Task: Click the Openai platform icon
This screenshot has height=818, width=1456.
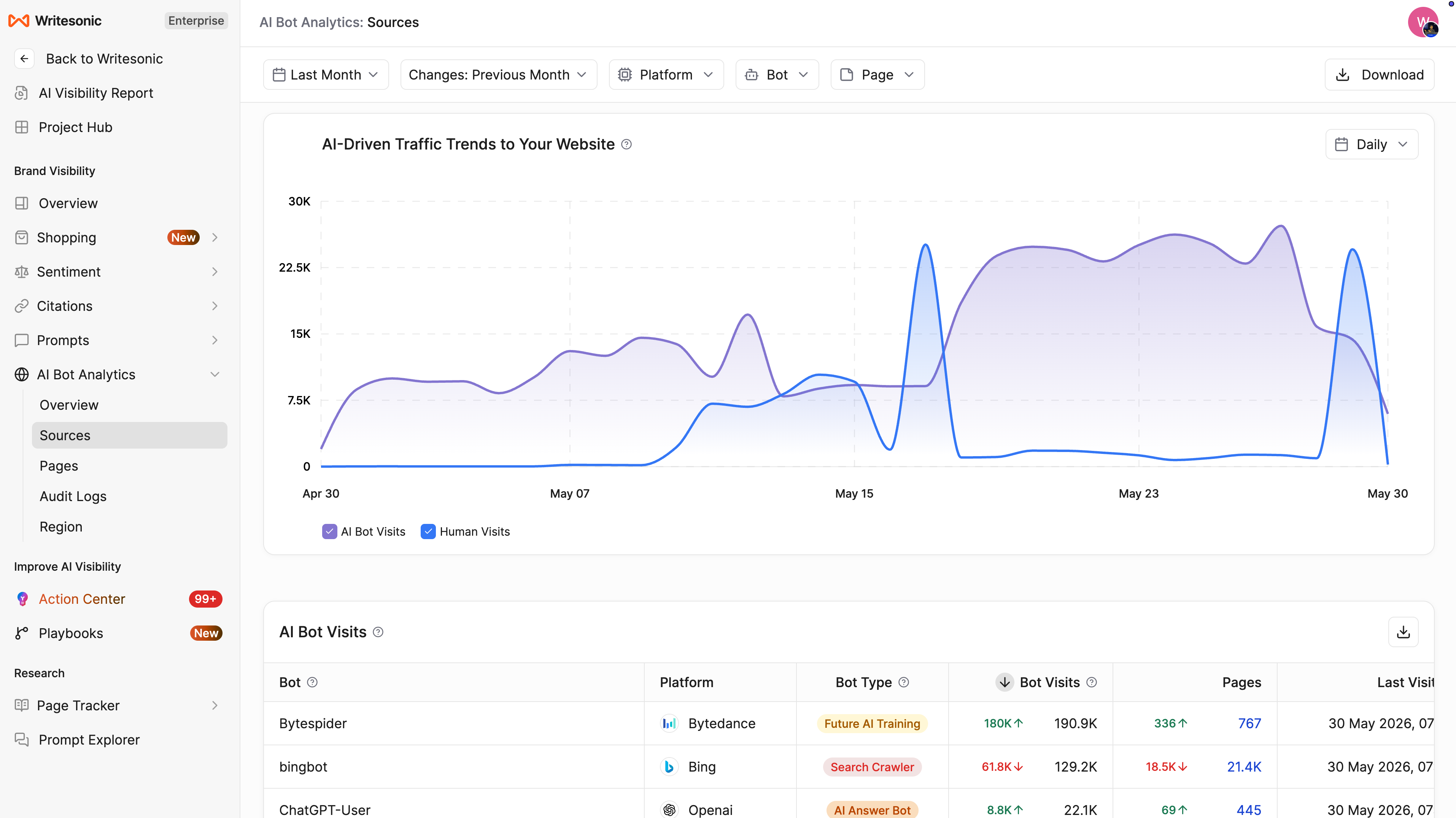Action: click(669, 810)
